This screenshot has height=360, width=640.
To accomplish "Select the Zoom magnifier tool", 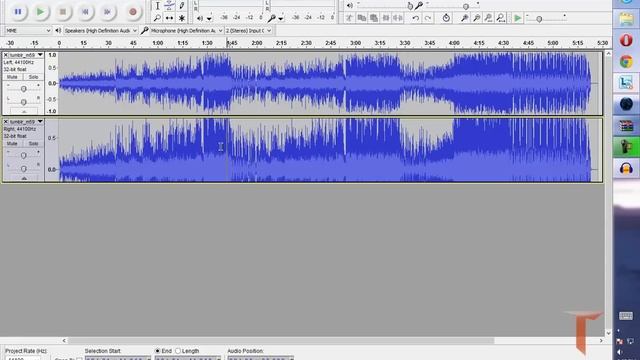I will [x=158, y=18].
